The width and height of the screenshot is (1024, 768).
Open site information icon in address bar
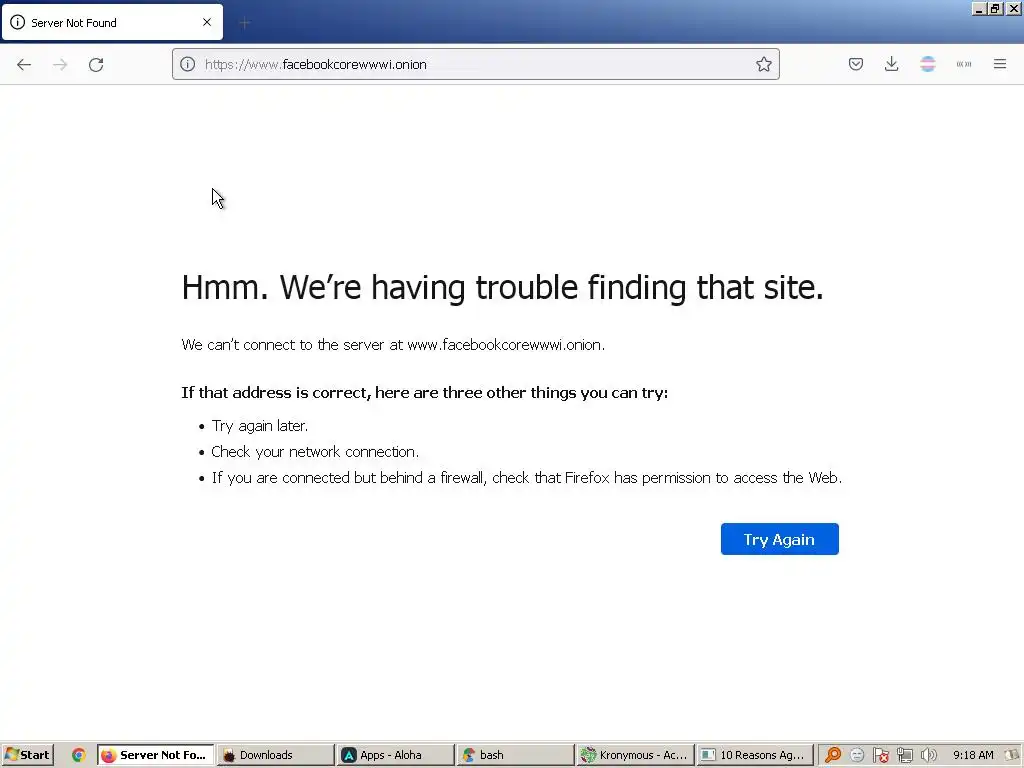click(x=187, y=64)
